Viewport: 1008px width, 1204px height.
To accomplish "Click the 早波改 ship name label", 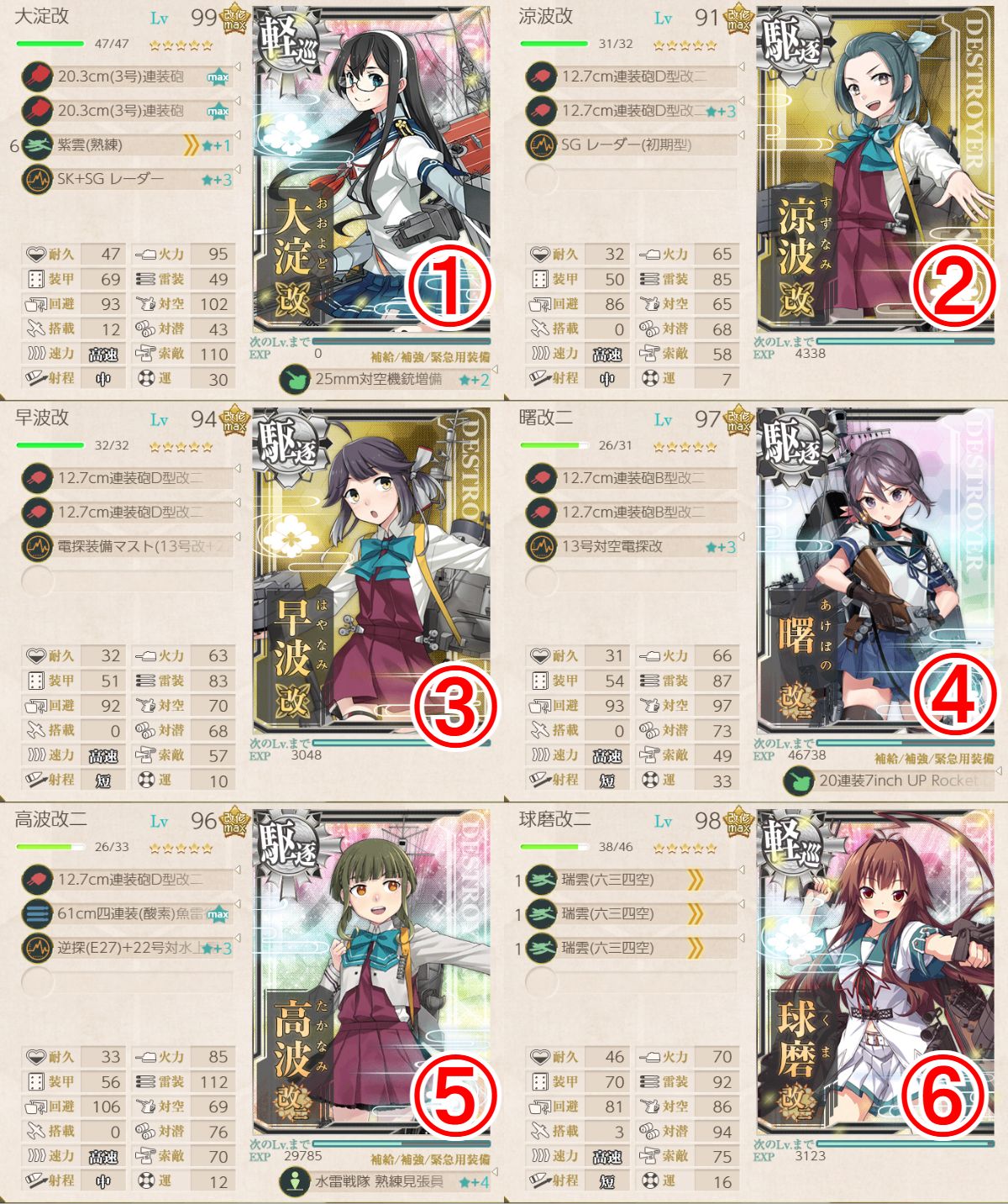I will pyautogui.click(x=42, y=418).
